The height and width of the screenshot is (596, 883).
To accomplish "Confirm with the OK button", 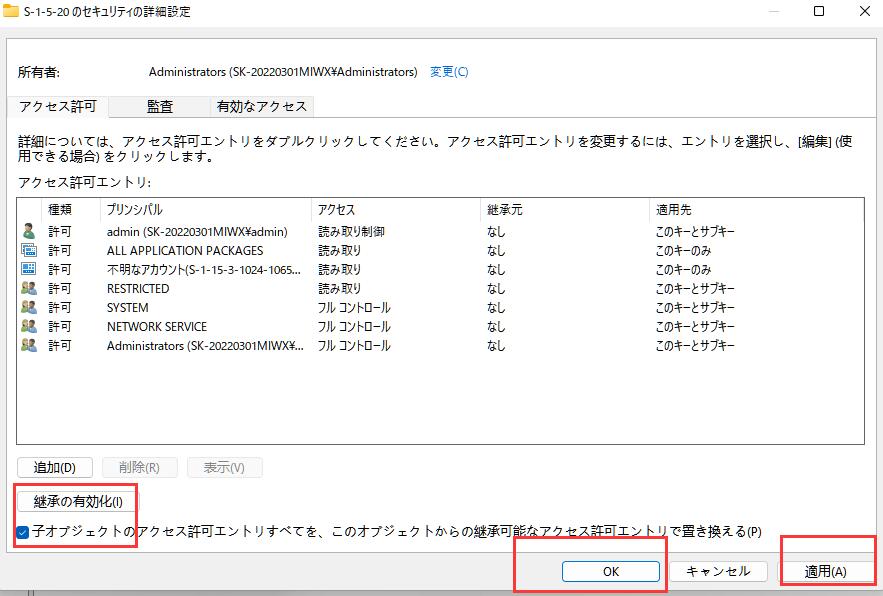I will tap(610, 571).
